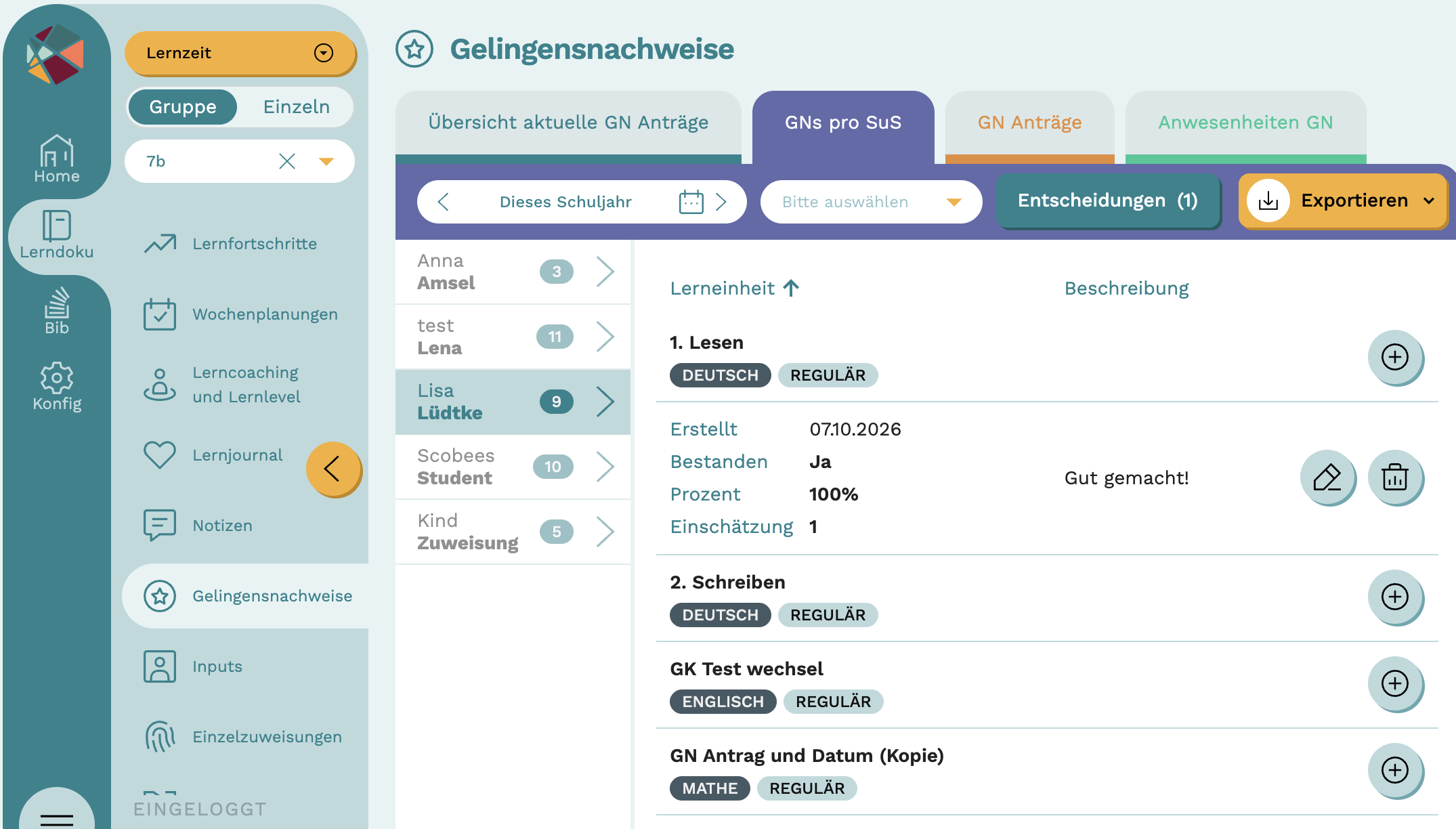Open Wochenplanungen calendar icon
Screen dimensions: 1456x829
pos(160,314)
